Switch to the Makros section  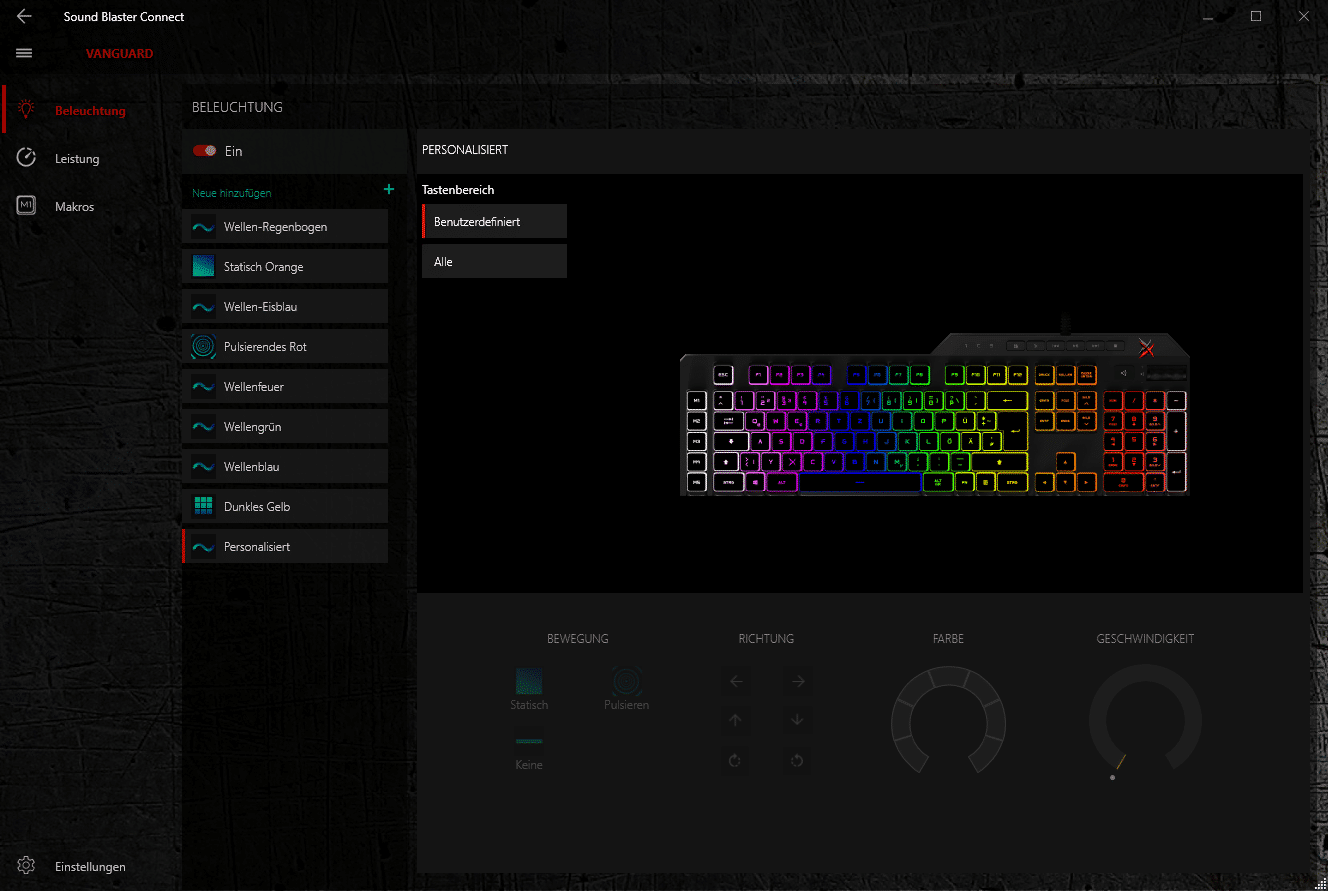click(74, 206)
